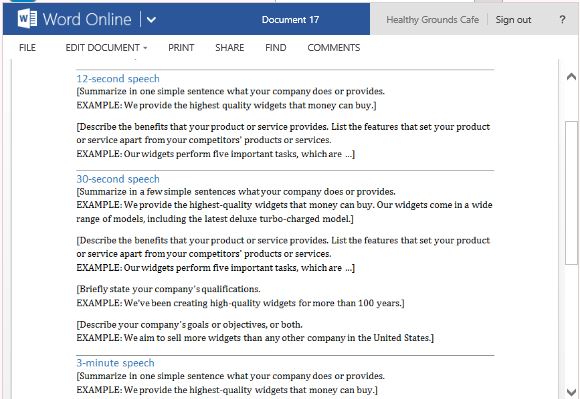The image size is (580, 399).
Task: Open the help question mark icon
Action: pyautogui.click(x=562, y=19)
